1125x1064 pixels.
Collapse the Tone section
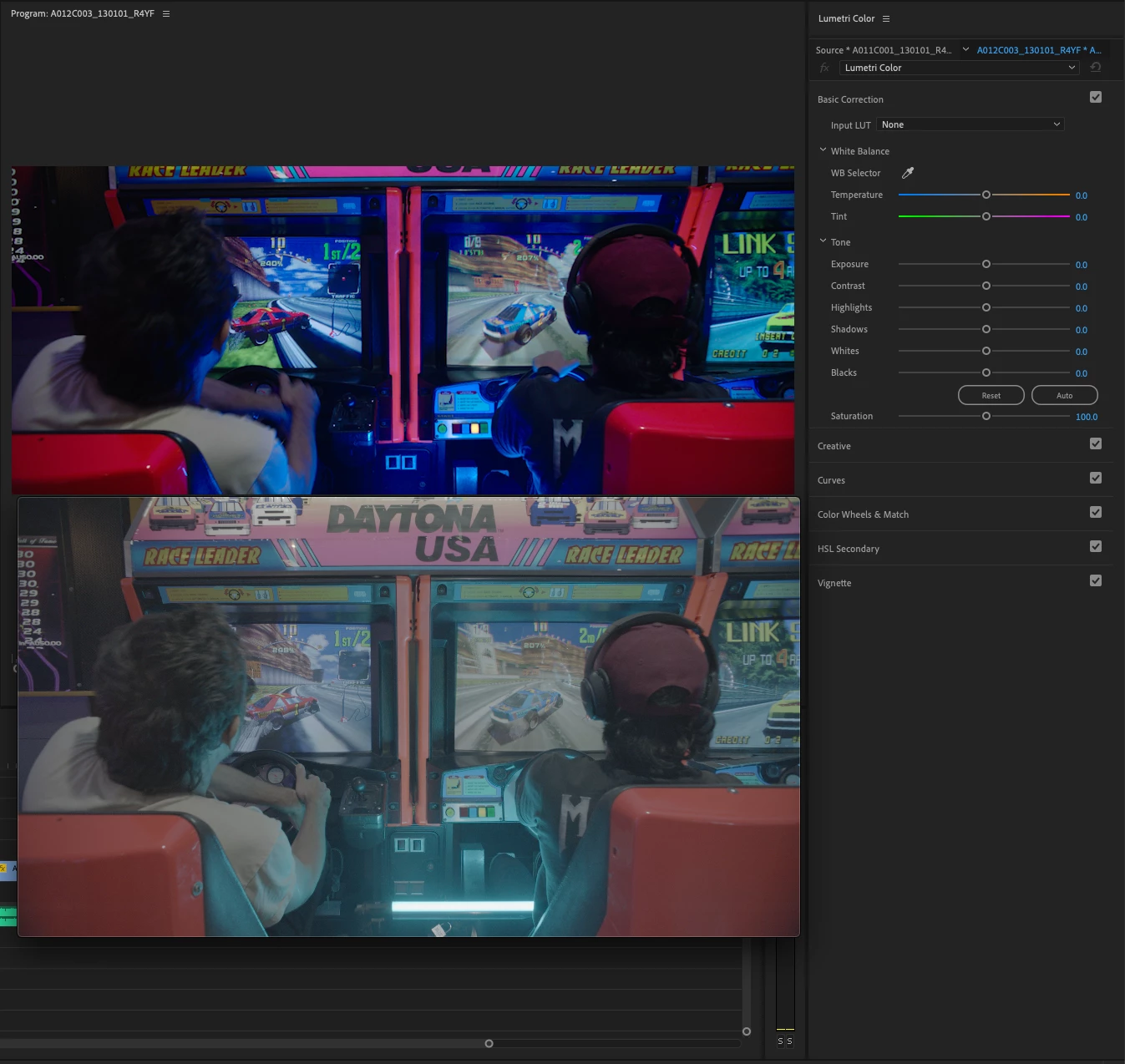823,241
